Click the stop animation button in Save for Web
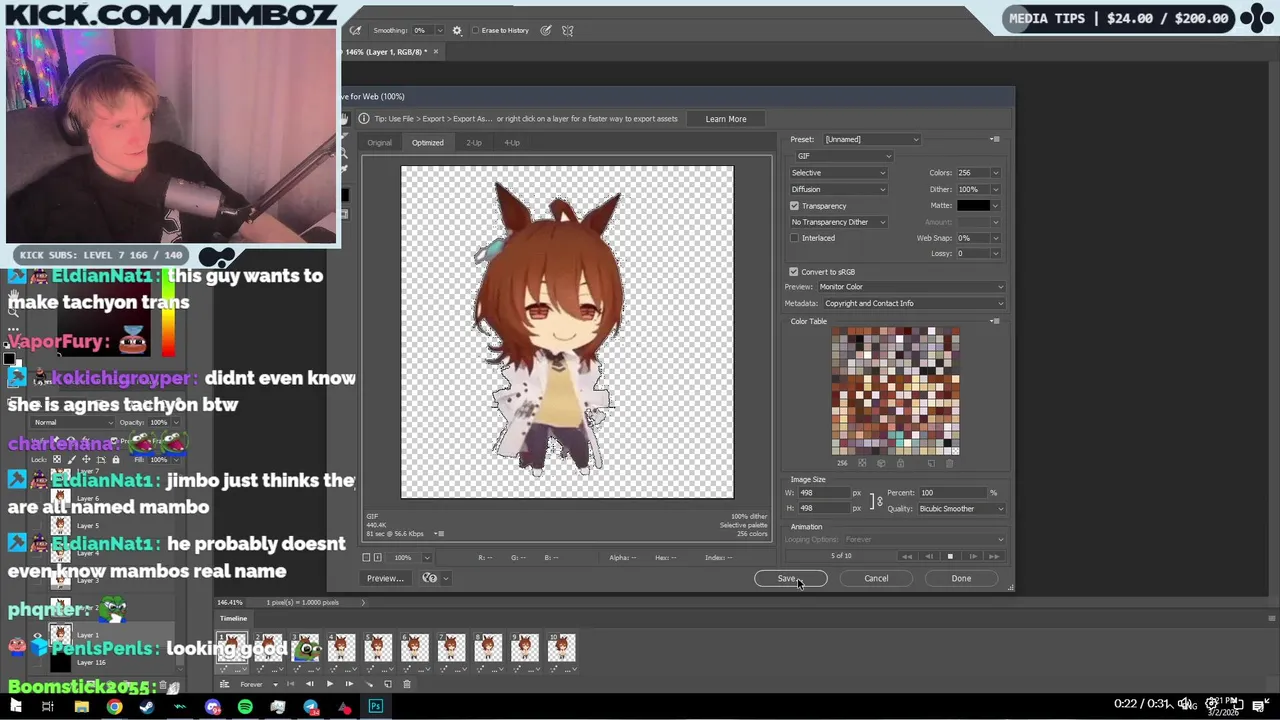The width and height of the screenshot is (1280, 720). pos(950,556)
